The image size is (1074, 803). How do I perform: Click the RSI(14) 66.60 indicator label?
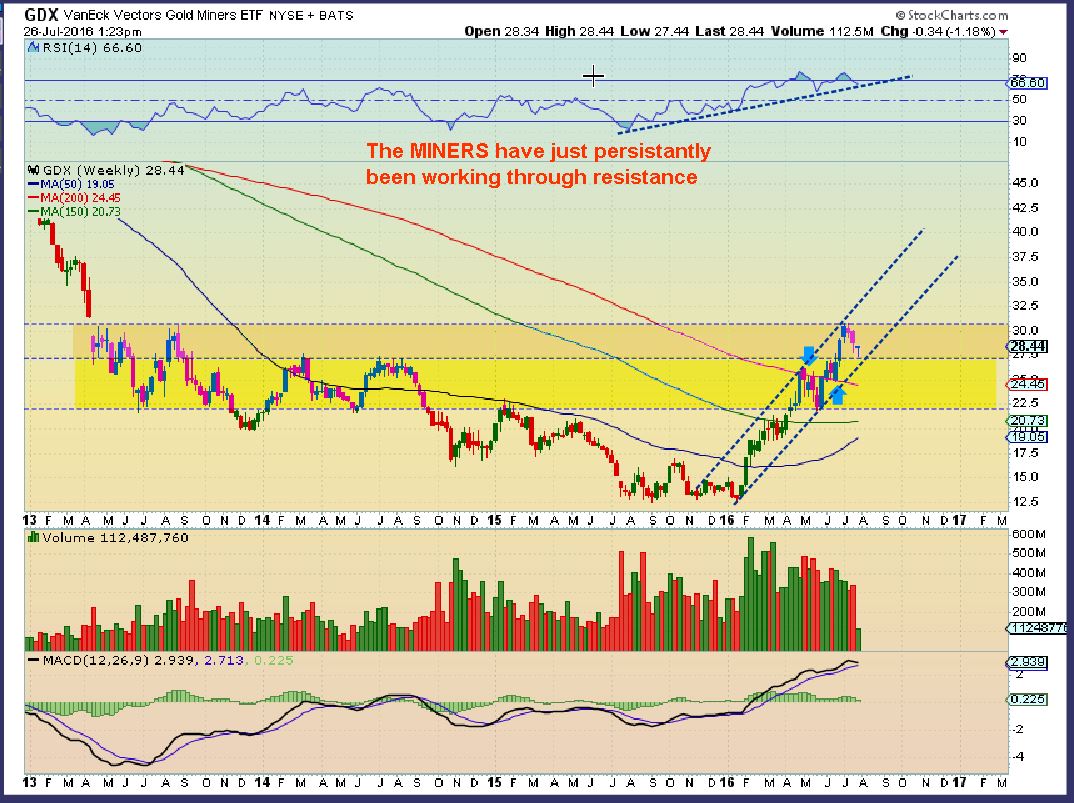click(92, 48)
